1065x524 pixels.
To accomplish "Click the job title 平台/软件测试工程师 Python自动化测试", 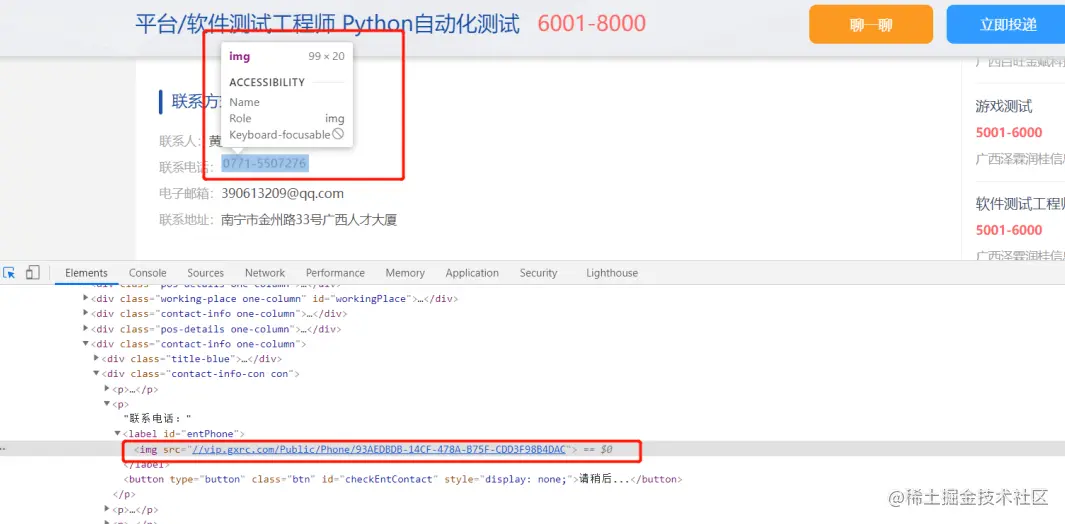I will pyautogui.click(x=327, y=24).
